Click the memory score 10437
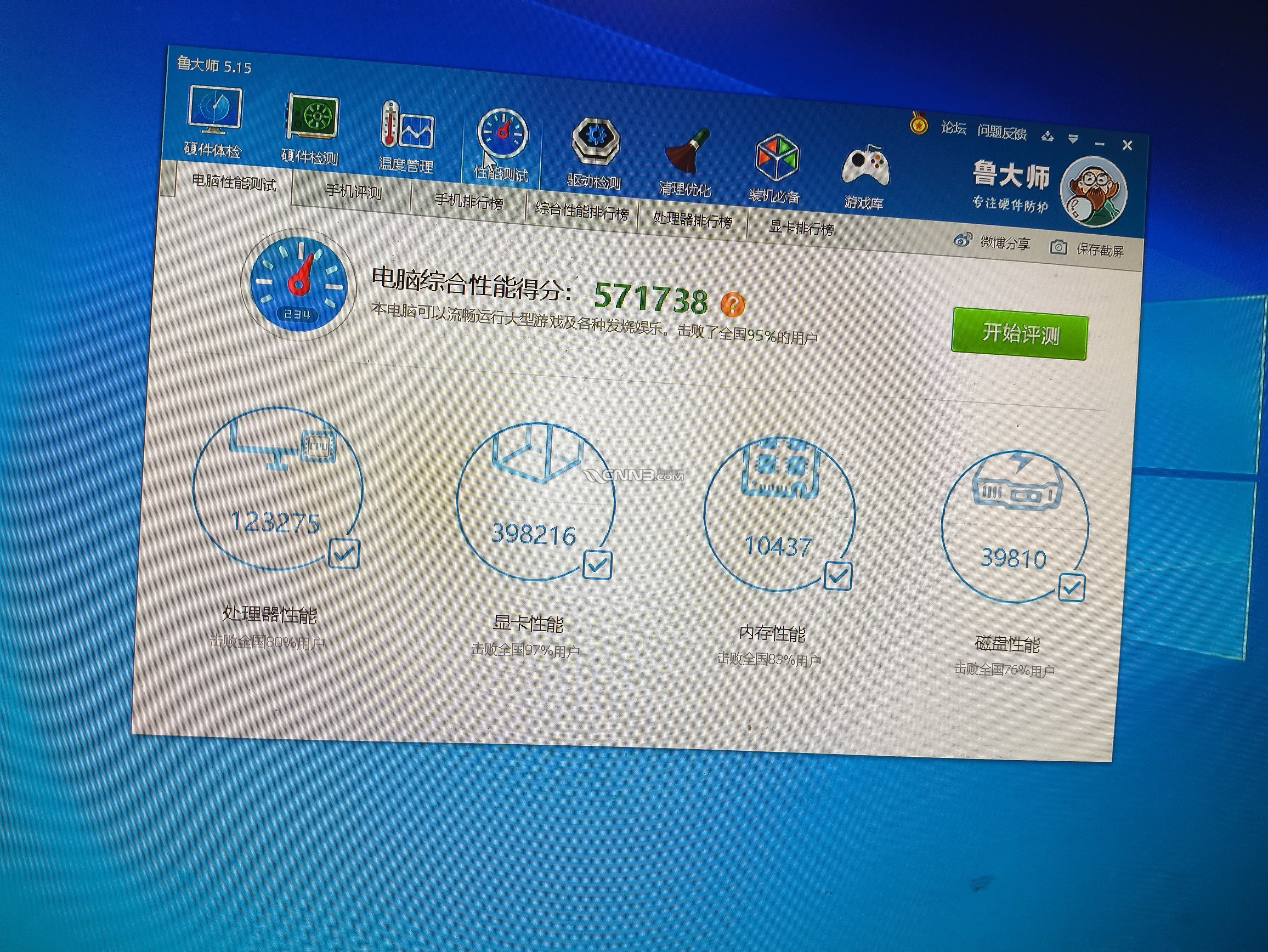Image resolution: width=1268 pixels, height=952 pixels. click(777, 546)
